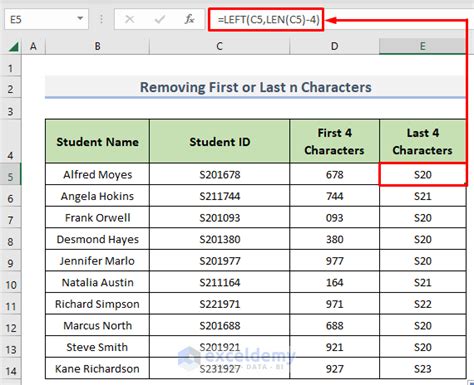
Task: Select column A header
Action: (33, 46)
